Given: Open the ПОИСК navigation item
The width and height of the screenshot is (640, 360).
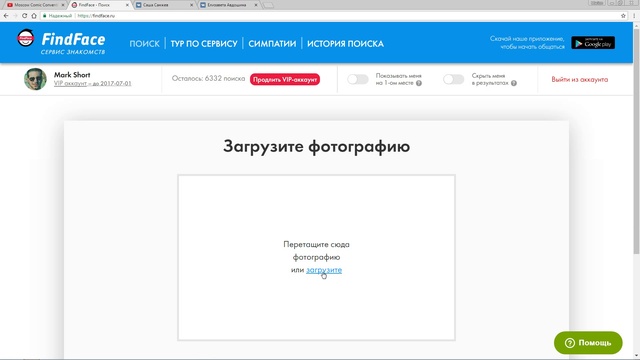Looking at the screenshot, I should point(144,44).
